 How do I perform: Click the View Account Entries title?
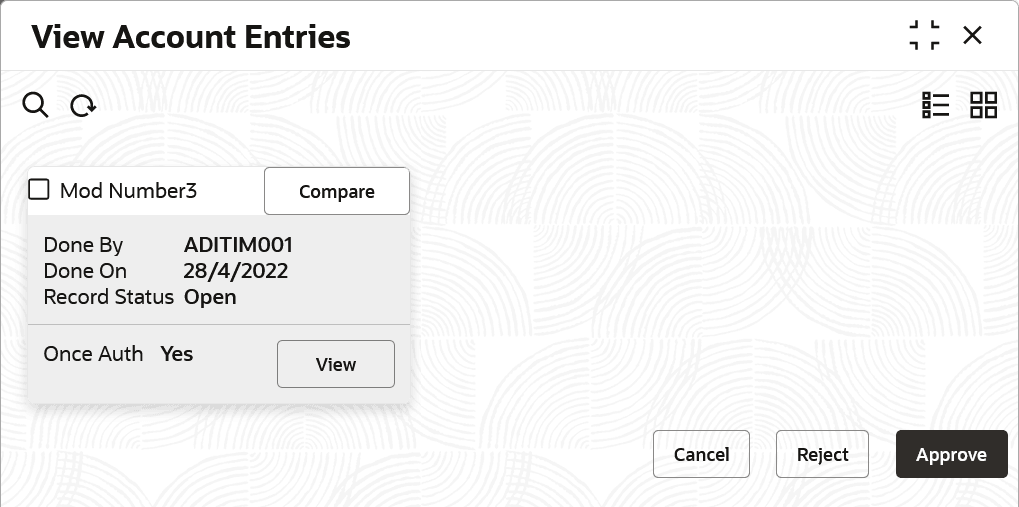click(191, 38)
